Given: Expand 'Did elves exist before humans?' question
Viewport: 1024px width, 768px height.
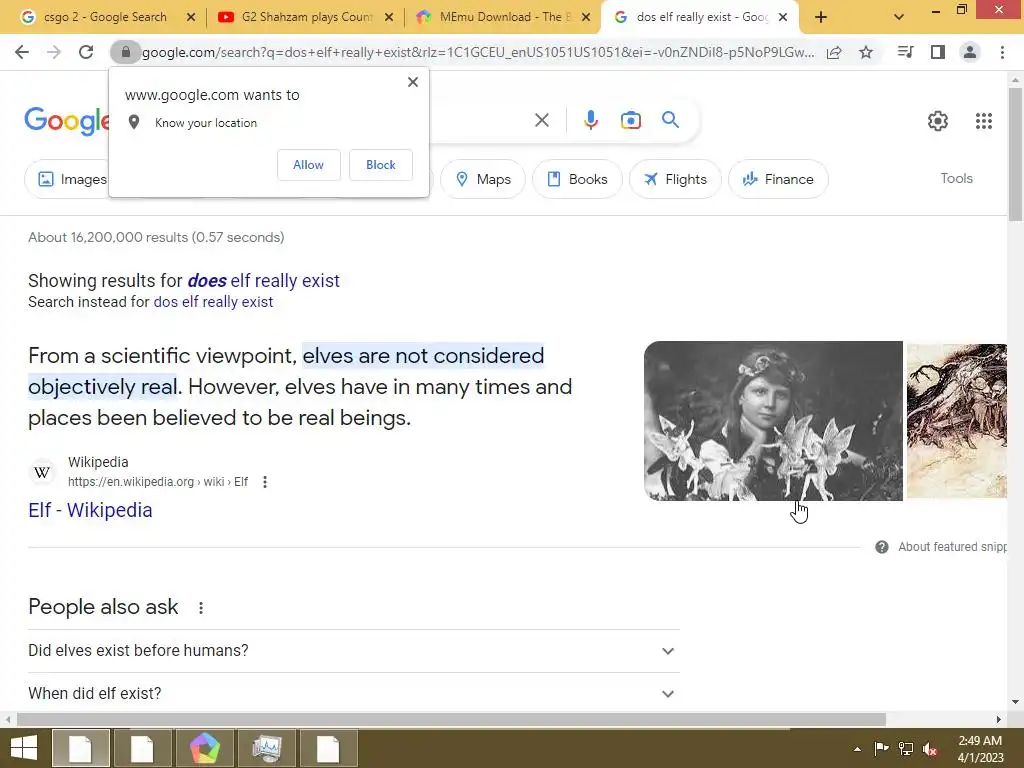Looking at the screenshot, I should click(353, 651).
